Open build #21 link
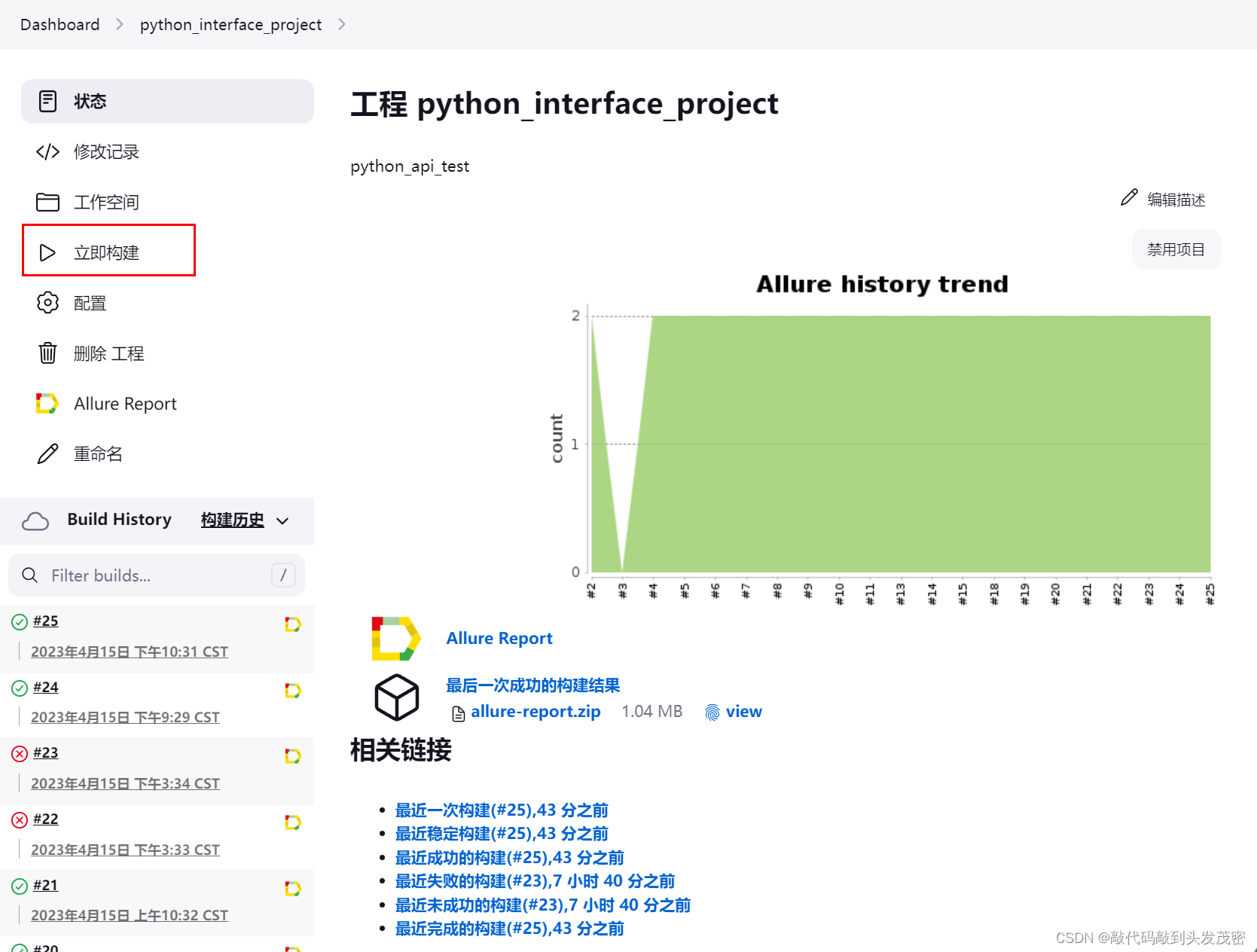1257x952 pixels. tap(45, 886)
